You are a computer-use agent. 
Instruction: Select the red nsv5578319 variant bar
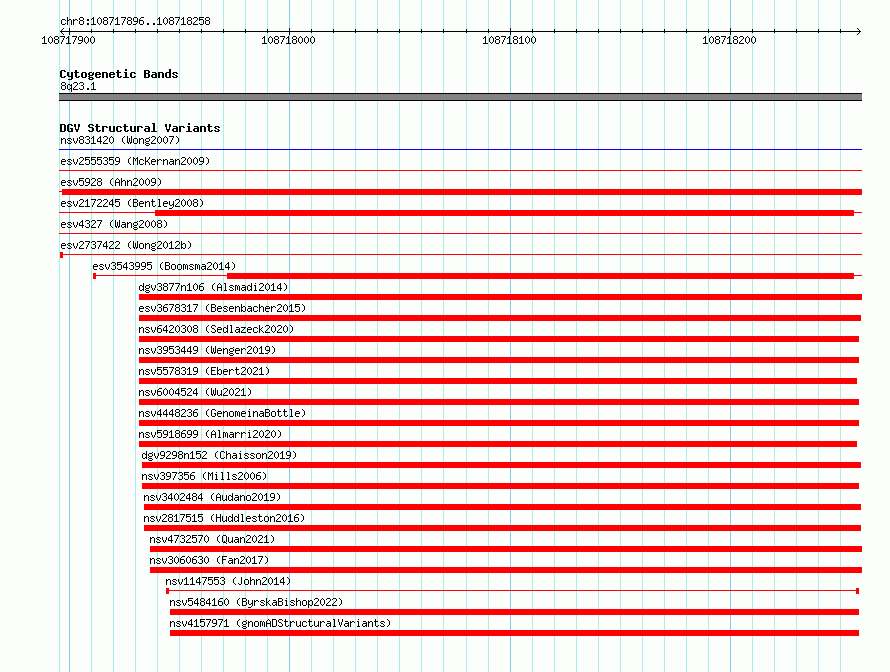coord(498,381)
